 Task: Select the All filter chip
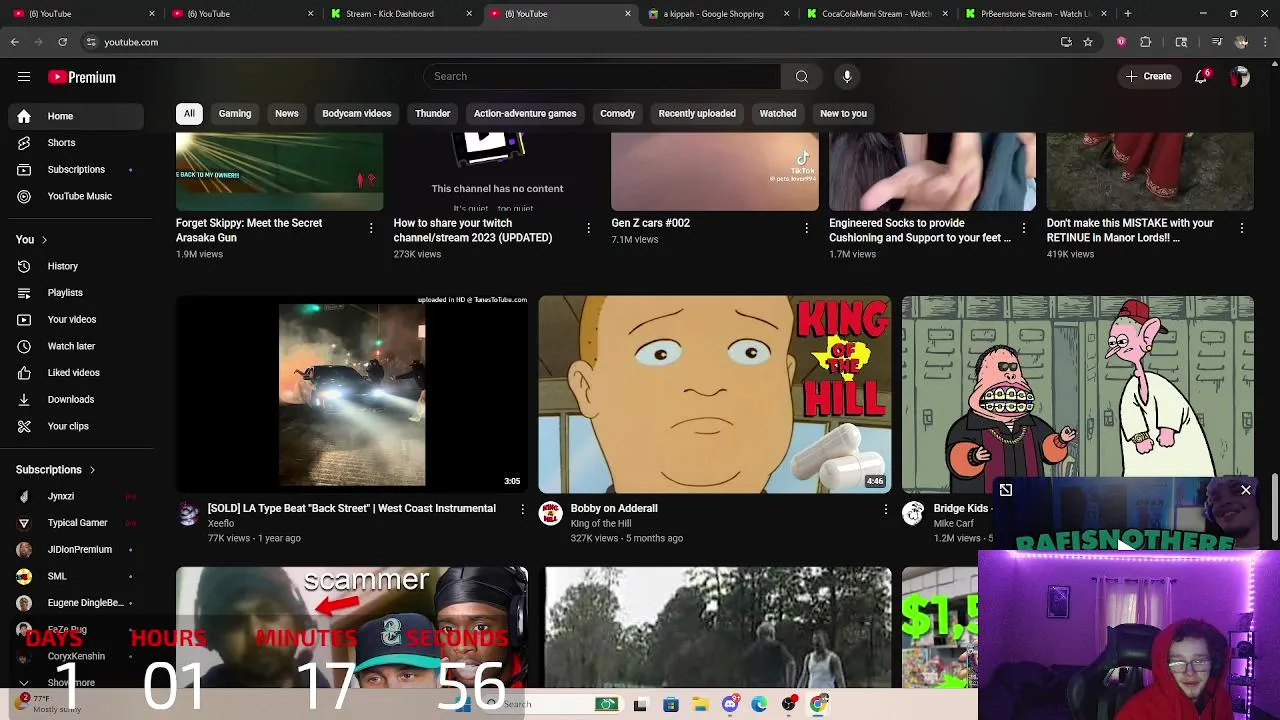coord(189,114)
